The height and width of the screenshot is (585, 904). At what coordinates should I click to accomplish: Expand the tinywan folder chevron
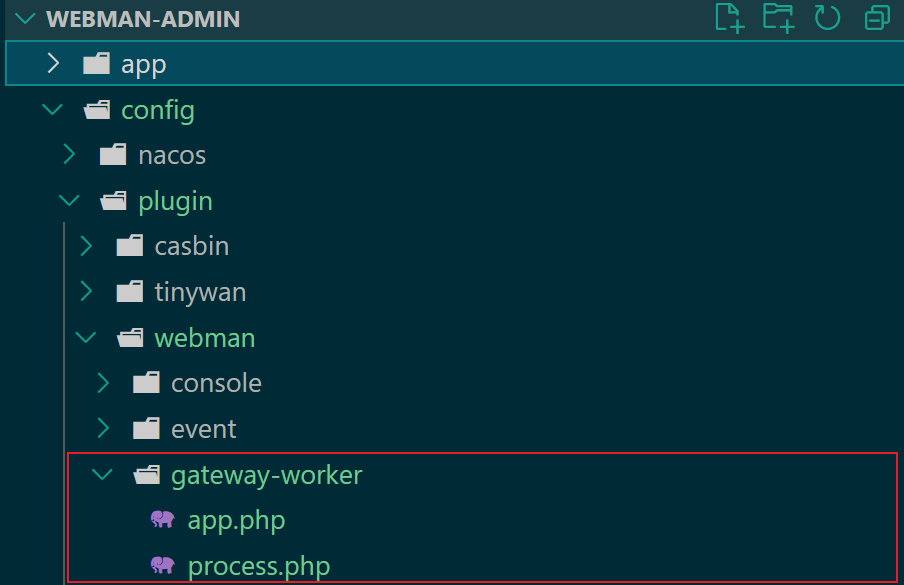click(x=86, y=292)
